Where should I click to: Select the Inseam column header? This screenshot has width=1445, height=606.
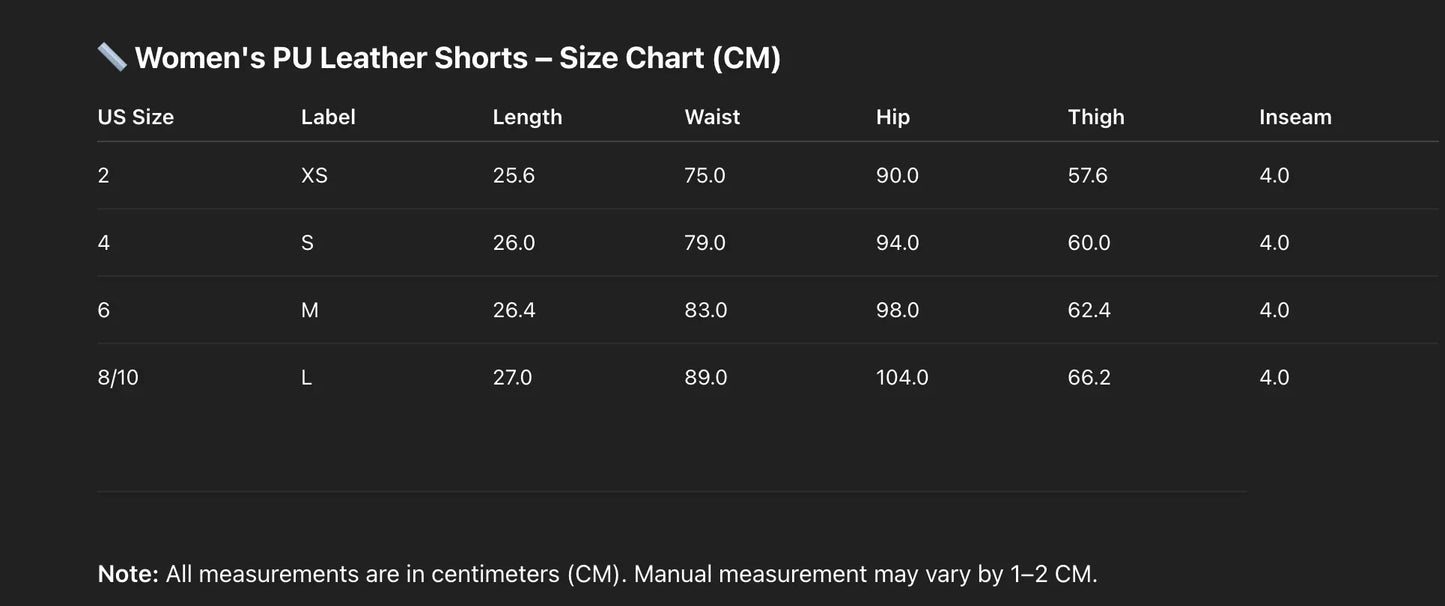coord(1295,117)
